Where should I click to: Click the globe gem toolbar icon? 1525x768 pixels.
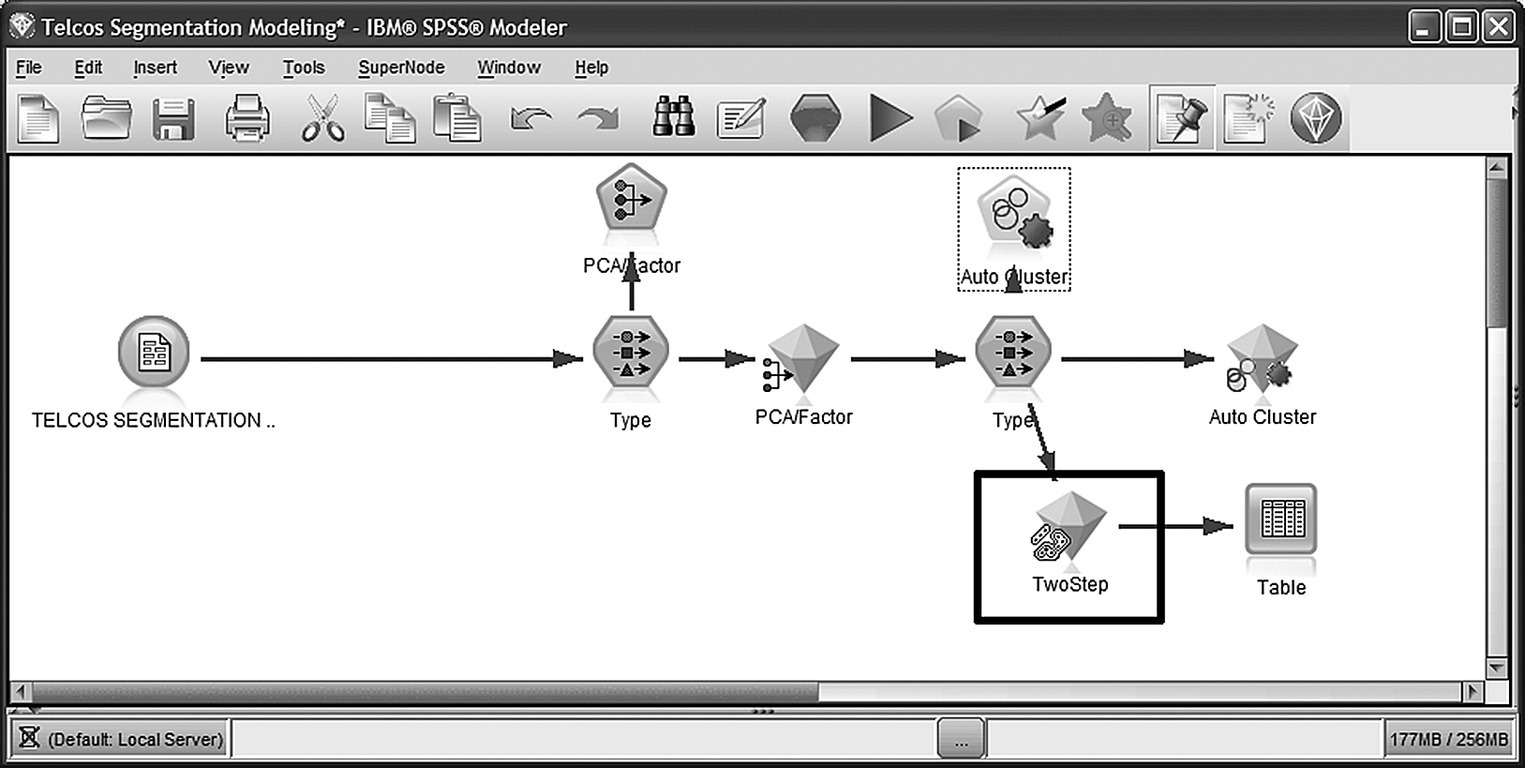pos(1315,119)
